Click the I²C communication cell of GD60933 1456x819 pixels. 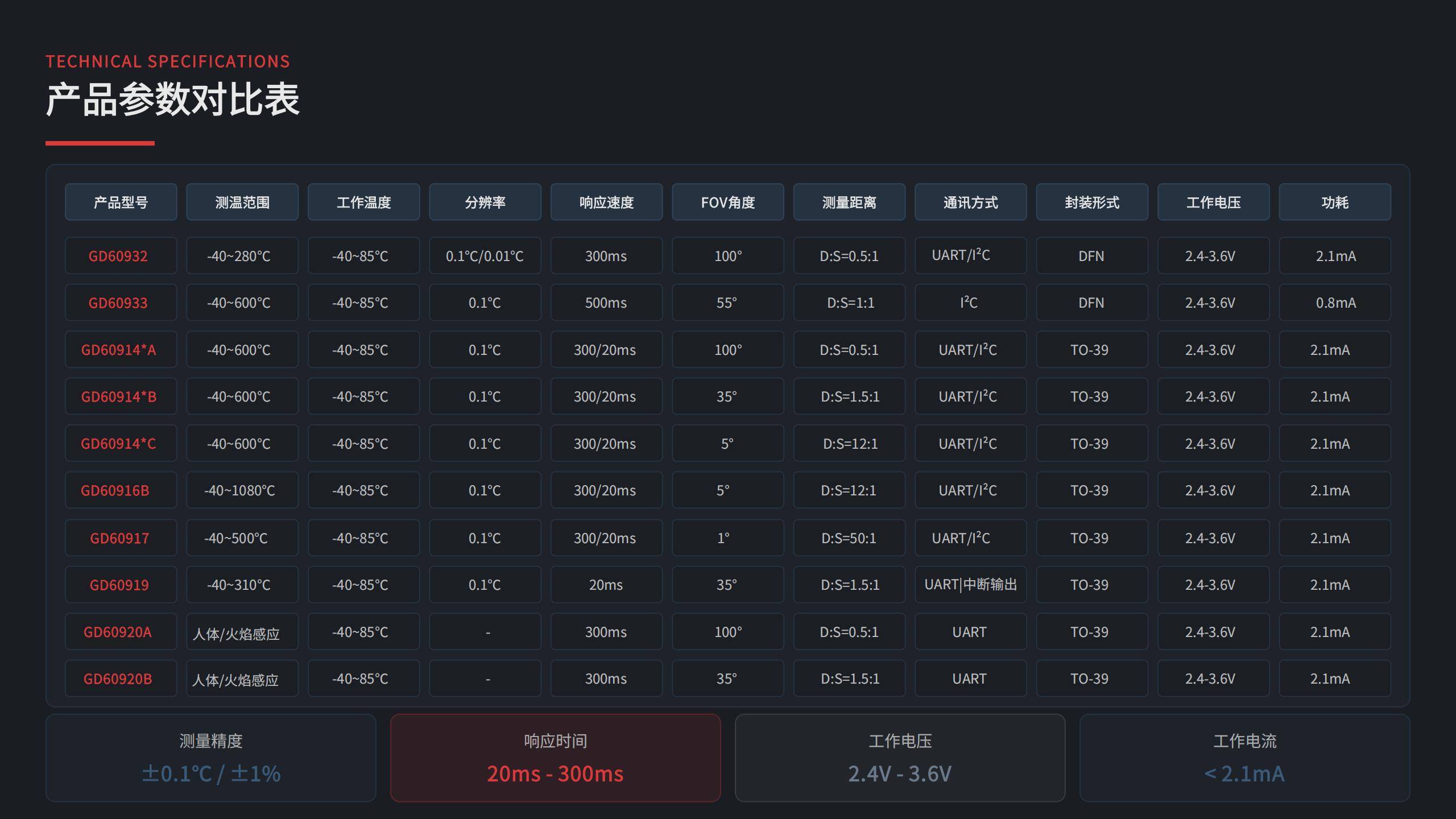[x=971, y=303]
